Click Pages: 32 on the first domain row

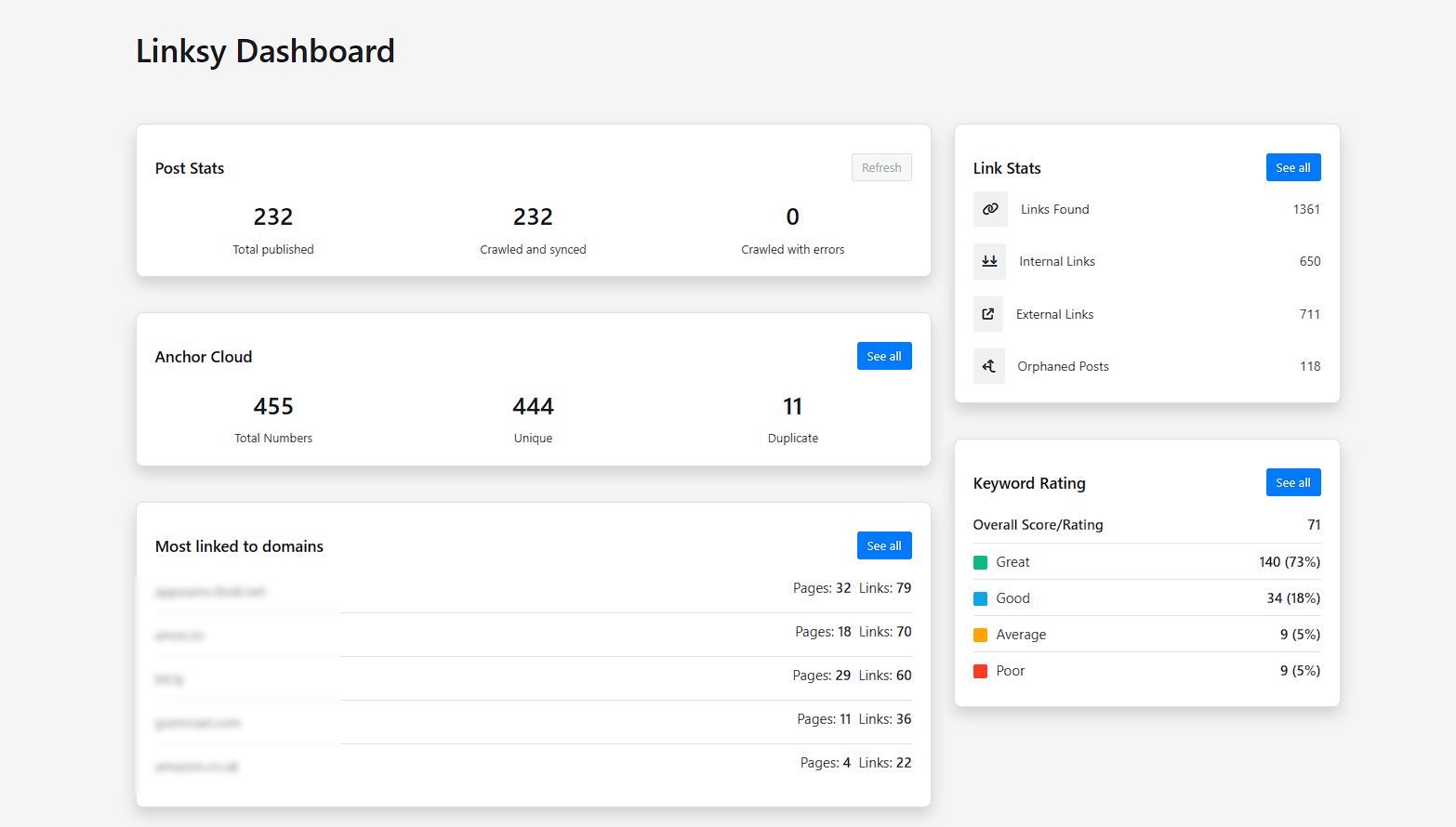click(x=823, y=587)
